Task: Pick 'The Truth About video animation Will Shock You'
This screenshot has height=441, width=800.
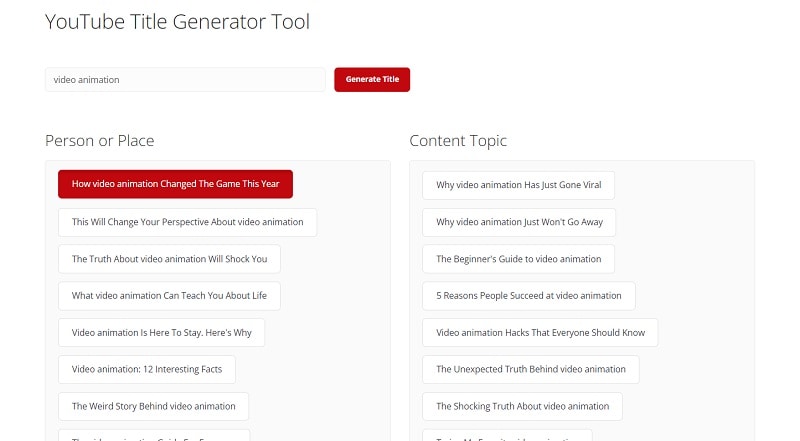Action: tap(169, 259)
